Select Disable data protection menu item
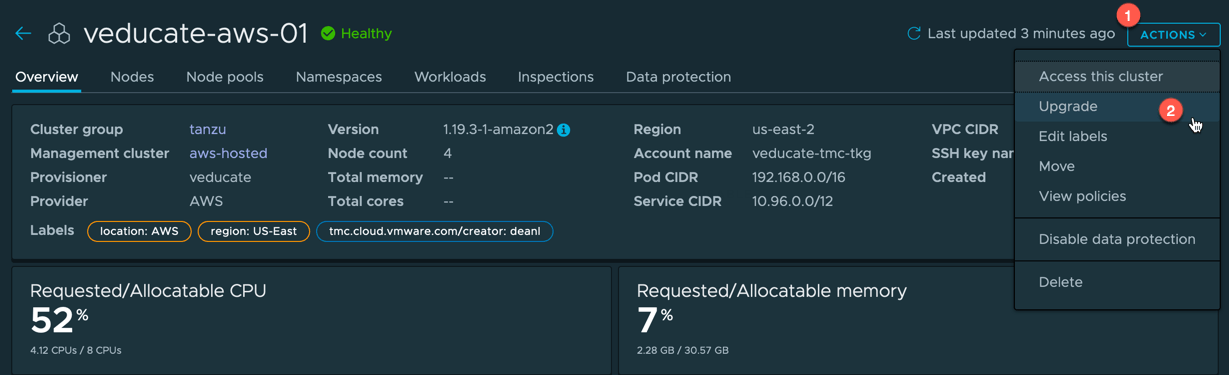The image size is (1229, 375). (x=1117, y=239)
